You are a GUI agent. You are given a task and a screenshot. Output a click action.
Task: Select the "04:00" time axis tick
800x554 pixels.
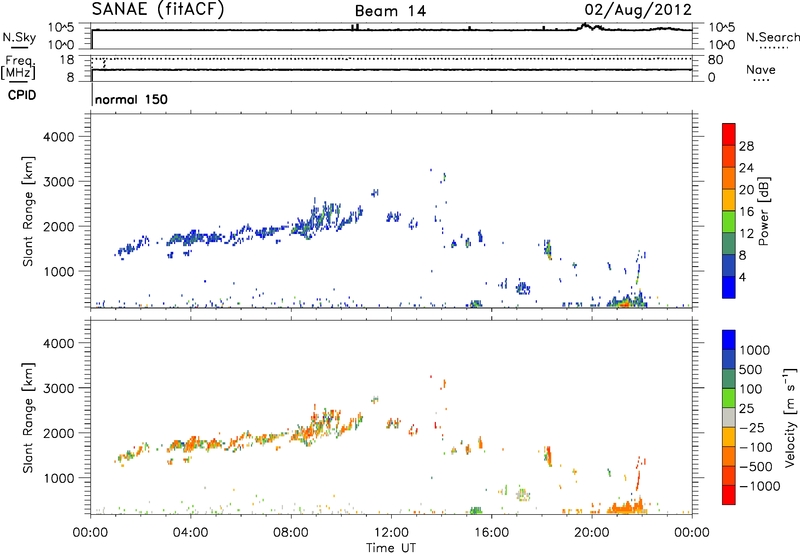click(x=190, y=533)
